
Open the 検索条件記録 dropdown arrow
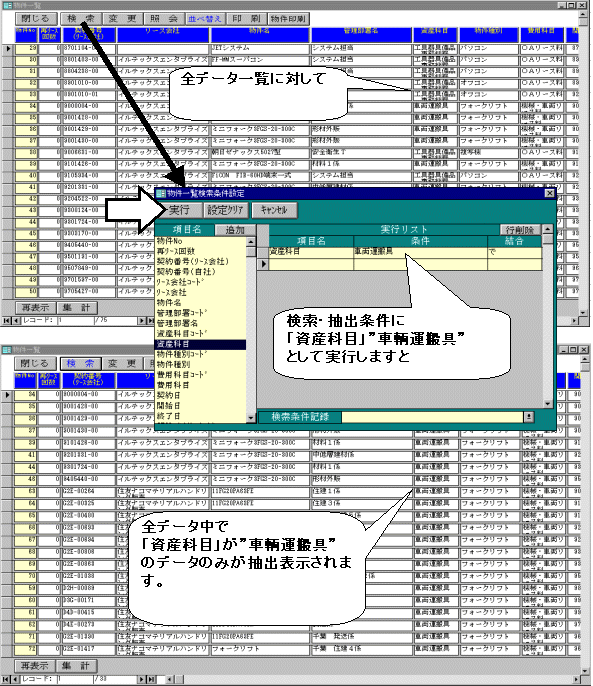click(529, 417)
